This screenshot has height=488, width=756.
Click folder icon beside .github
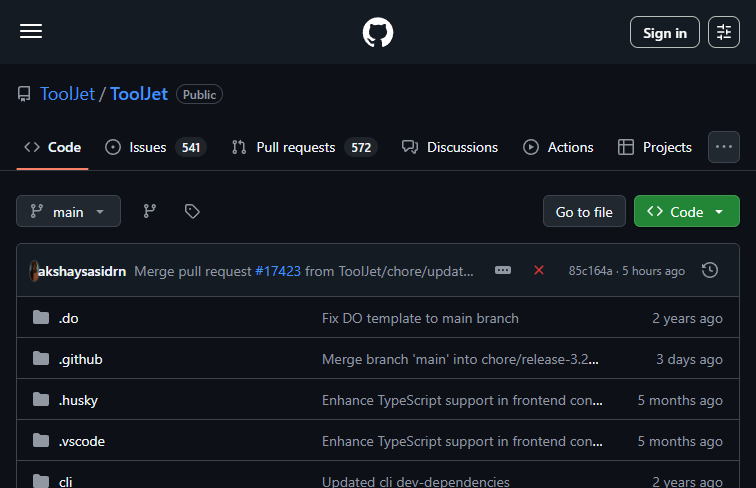[x=41, y=358]
